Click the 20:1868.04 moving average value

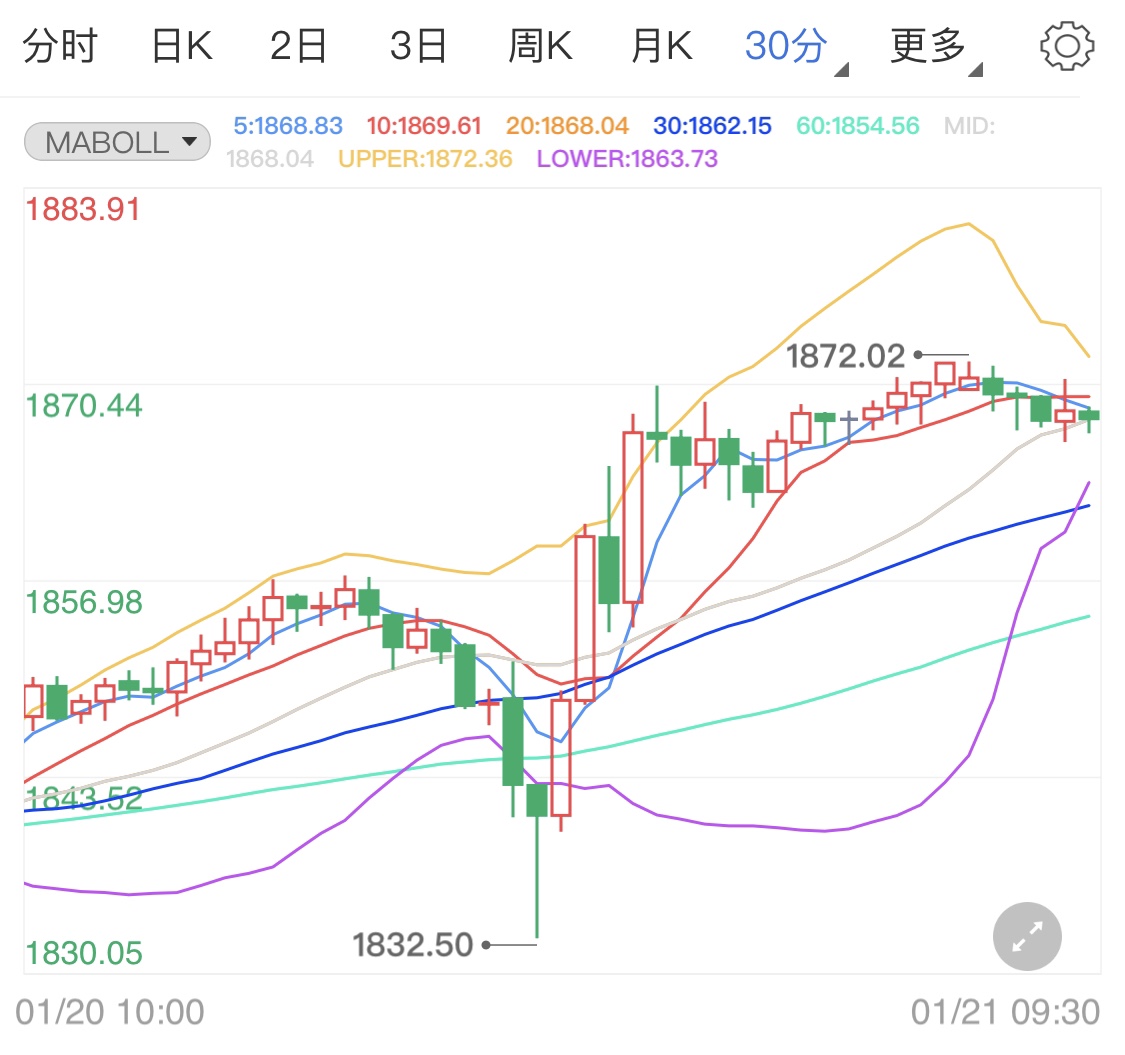tap(567, 126)
